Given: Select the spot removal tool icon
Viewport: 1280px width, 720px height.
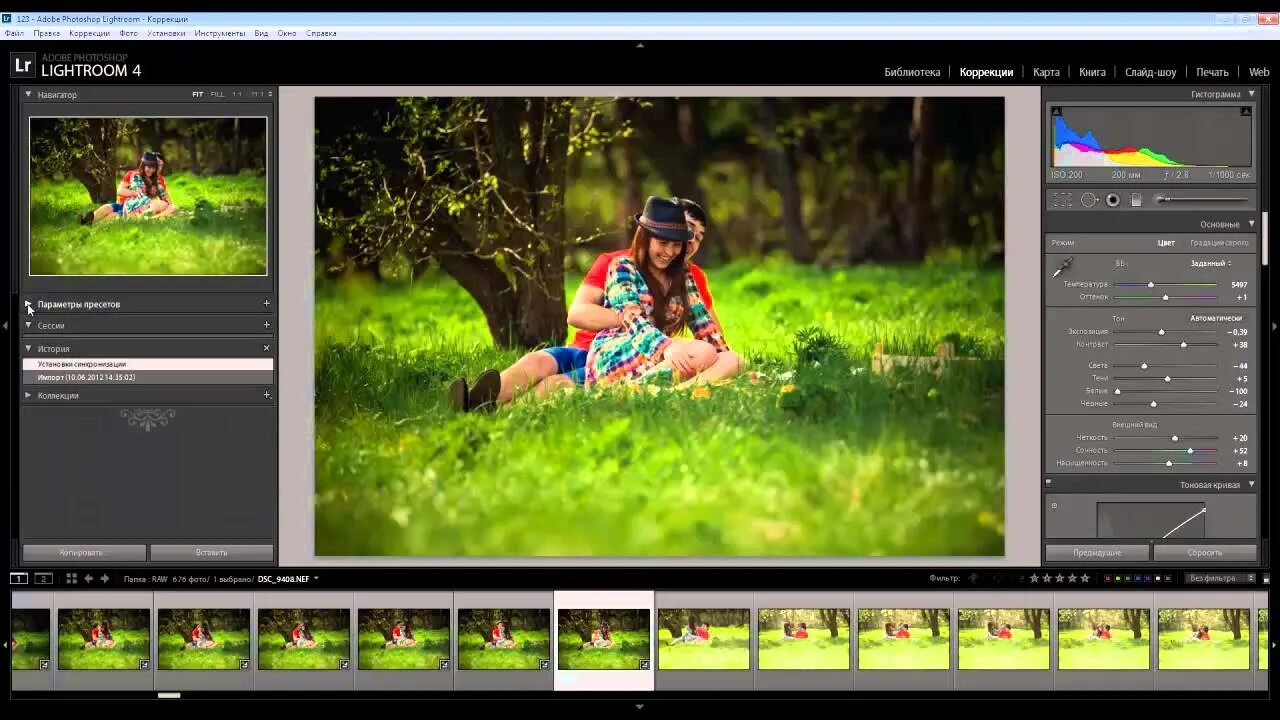Looking at the screenshot, I should [1089, 200].
